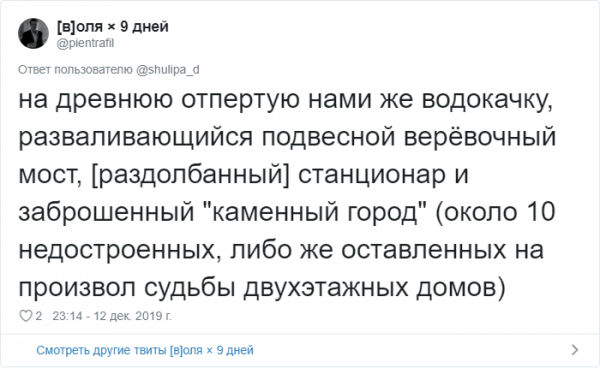The height and width of the screenshot is (368, 600).
Task: Visit the @pientrafil handle link
Action: tap(85, 43)
